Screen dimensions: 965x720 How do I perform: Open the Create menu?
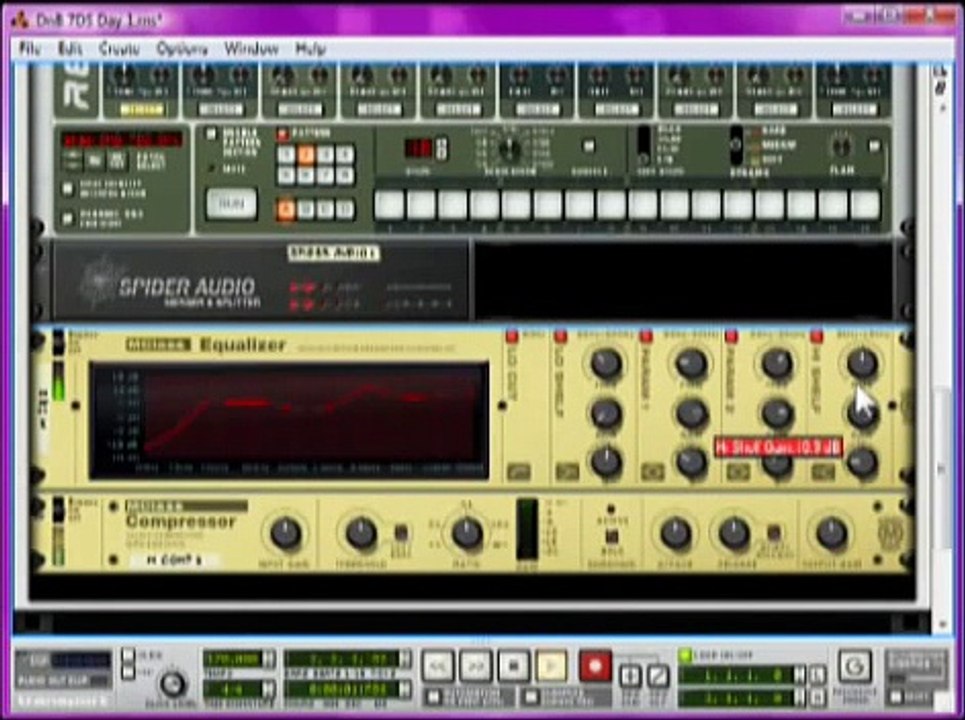point(119,48)
